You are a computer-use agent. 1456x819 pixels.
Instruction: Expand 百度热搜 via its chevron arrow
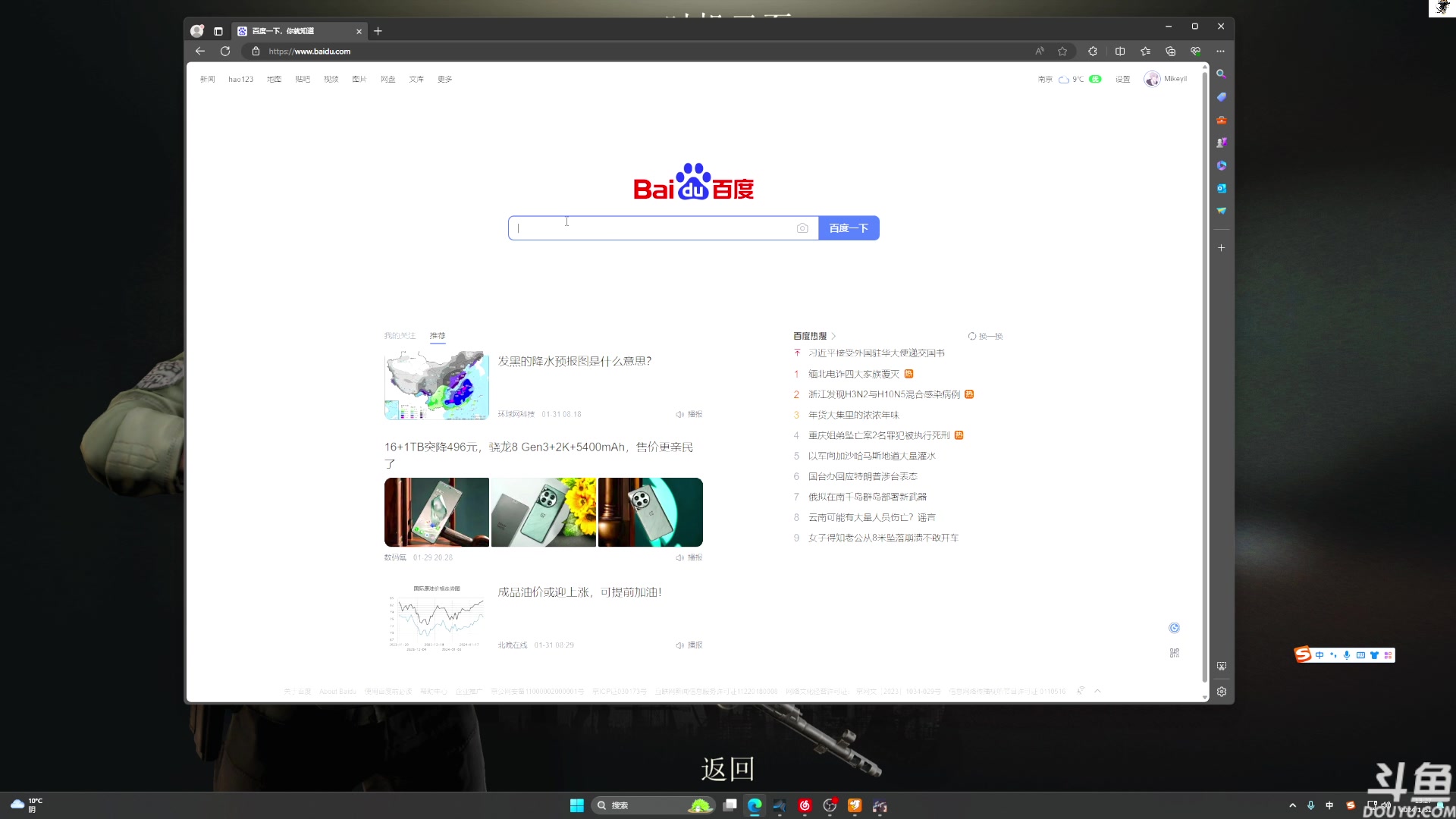833,336
